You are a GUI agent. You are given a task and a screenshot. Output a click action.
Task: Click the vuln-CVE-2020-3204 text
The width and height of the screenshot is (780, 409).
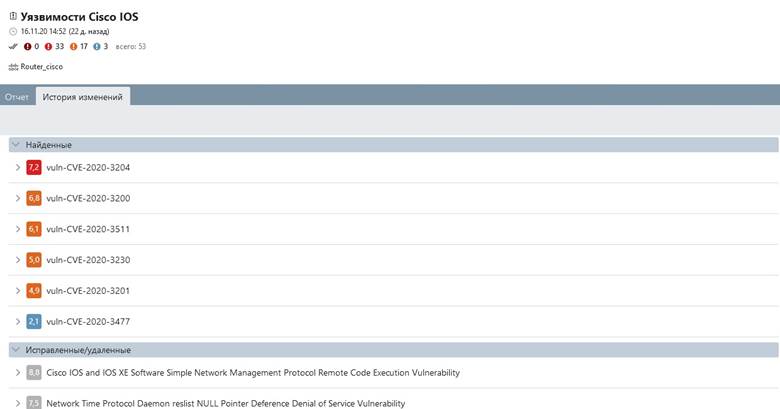tap(88, 168)
